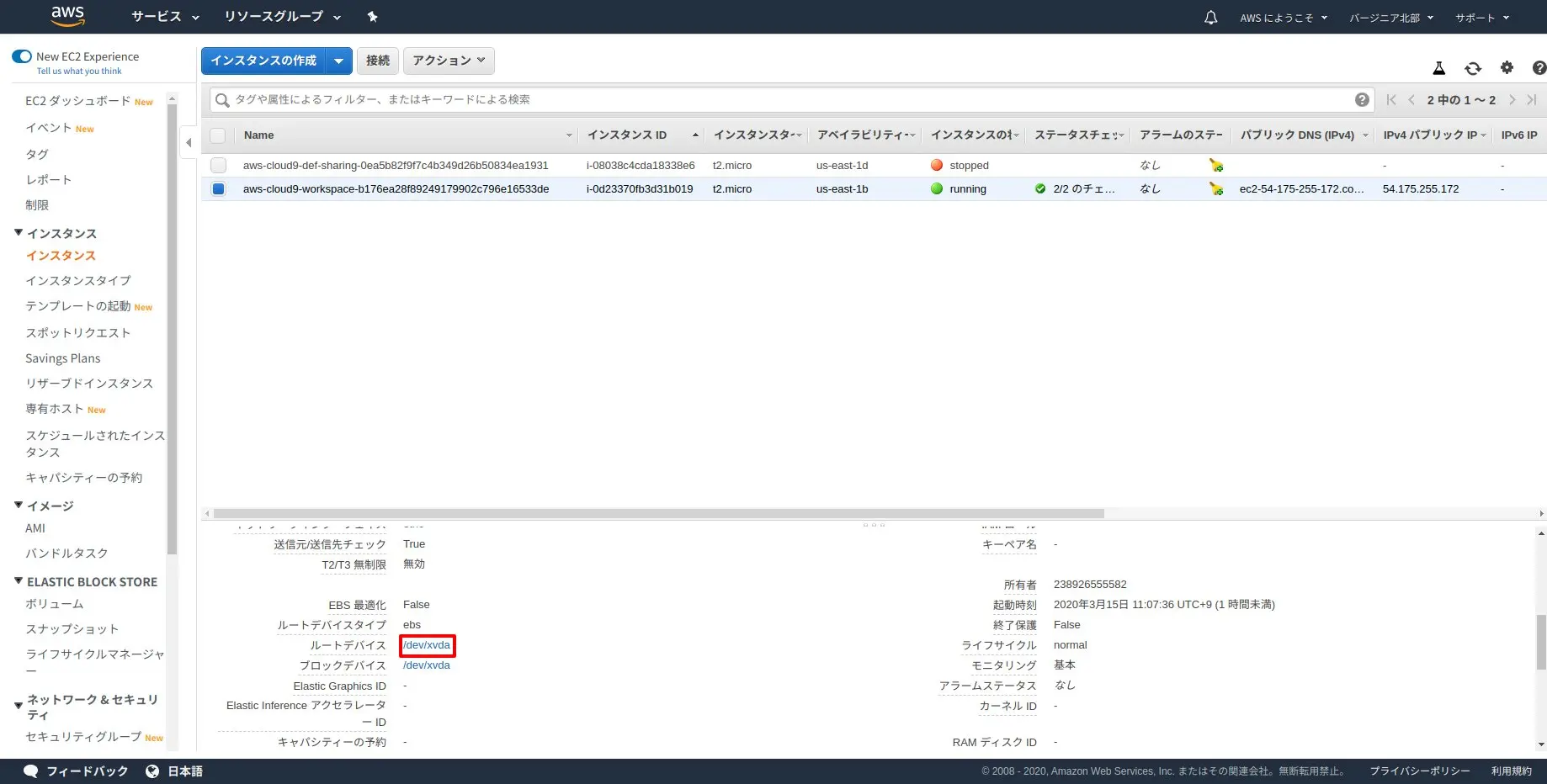This screenshot has height=784, width=1547.
Task: Click the alarm icon for running instance
Action: pos(1216,189)
